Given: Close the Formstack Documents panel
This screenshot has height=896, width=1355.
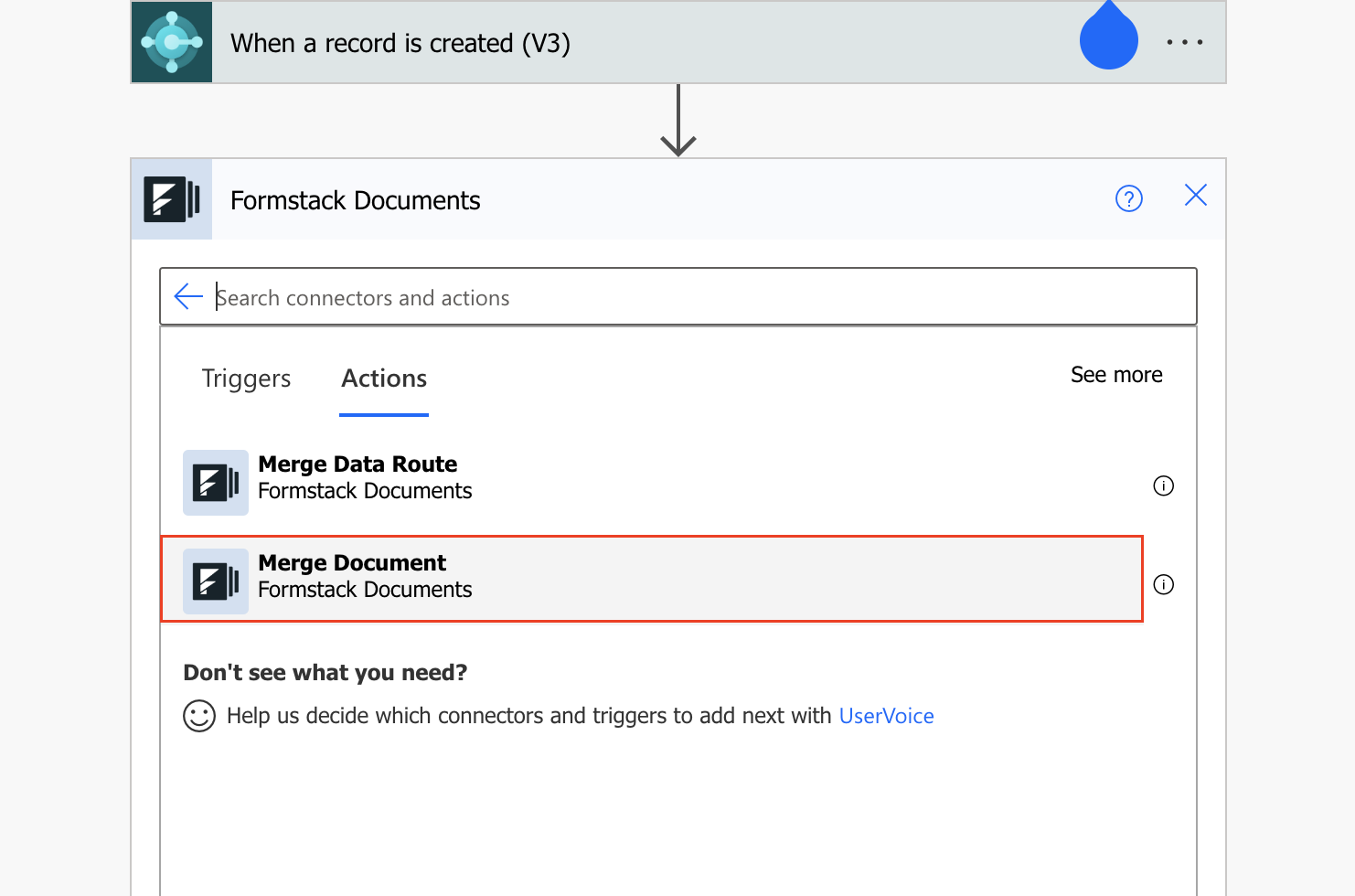Looking at the screenshot, I should coord(1195,196).
